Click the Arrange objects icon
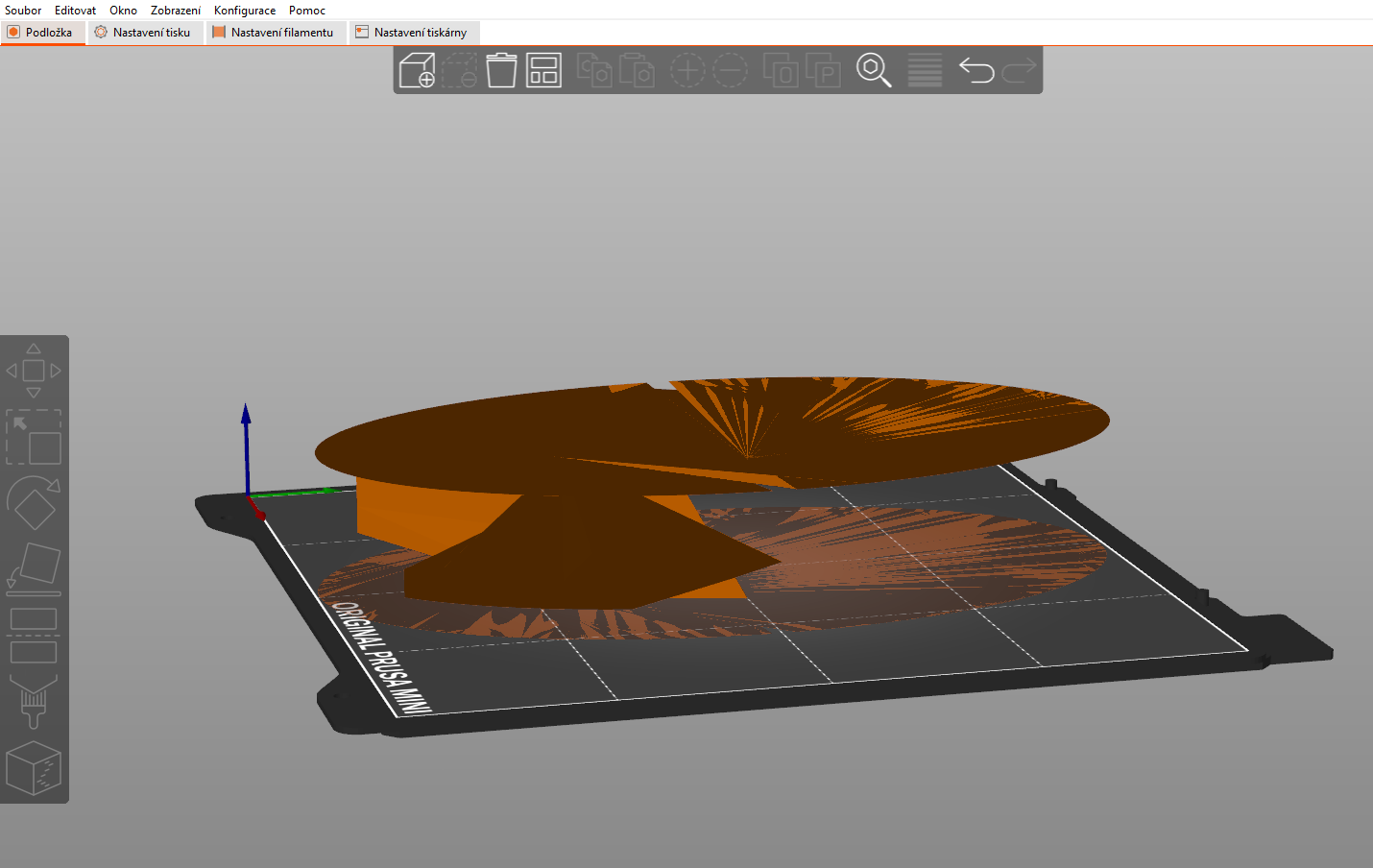 (x=543, y=70)
